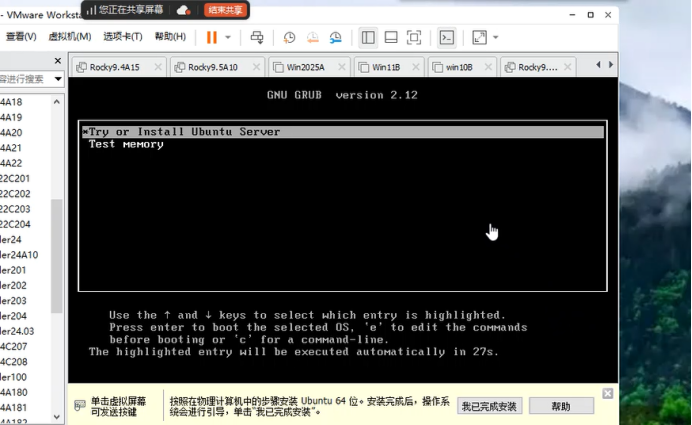692x425 pixels.
Task: Click the orange pause virtual machine icon
Action: [x=211, y=37]
